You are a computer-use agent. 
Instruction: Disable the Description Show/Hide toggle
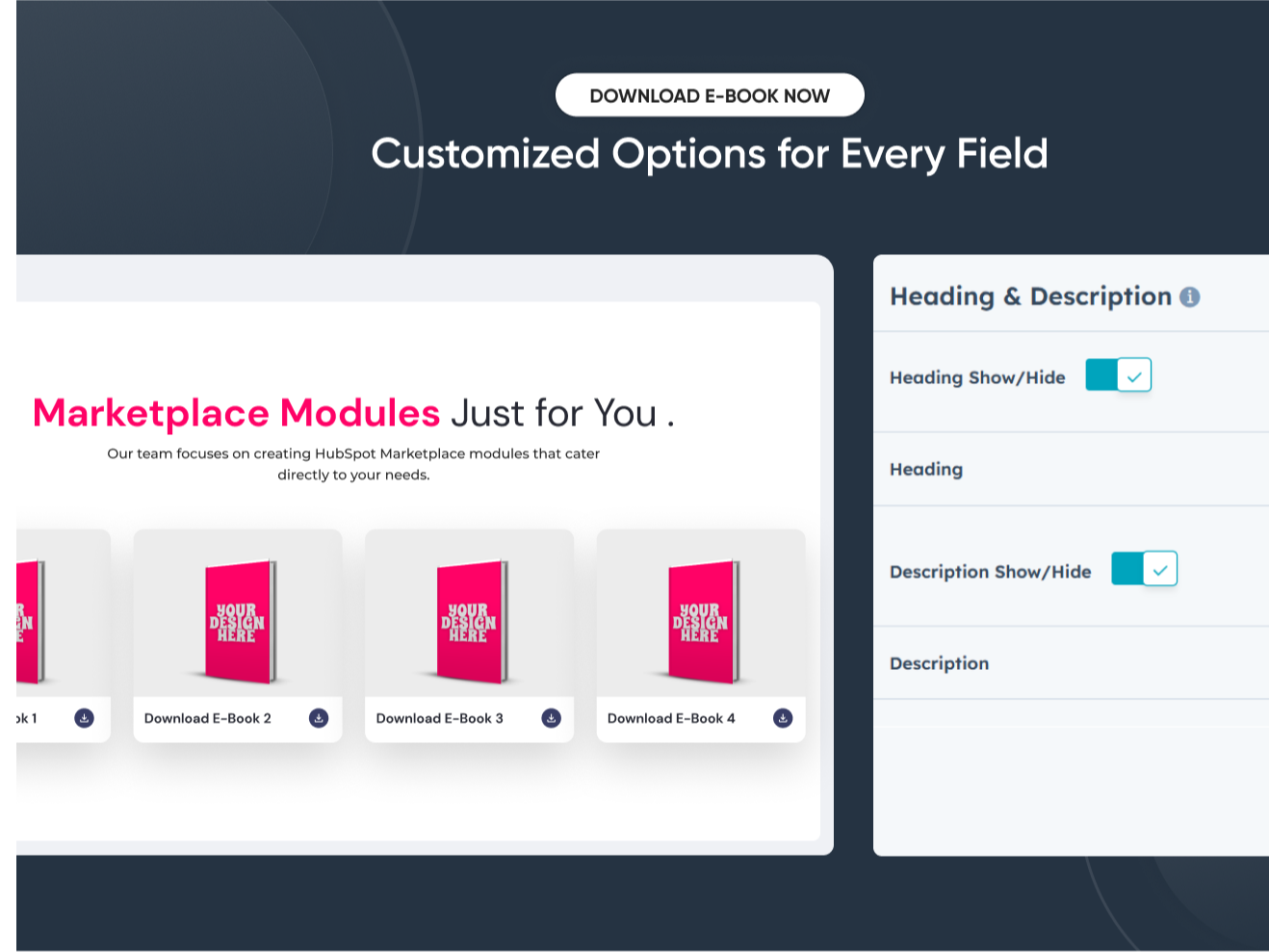pos(1144,569)
